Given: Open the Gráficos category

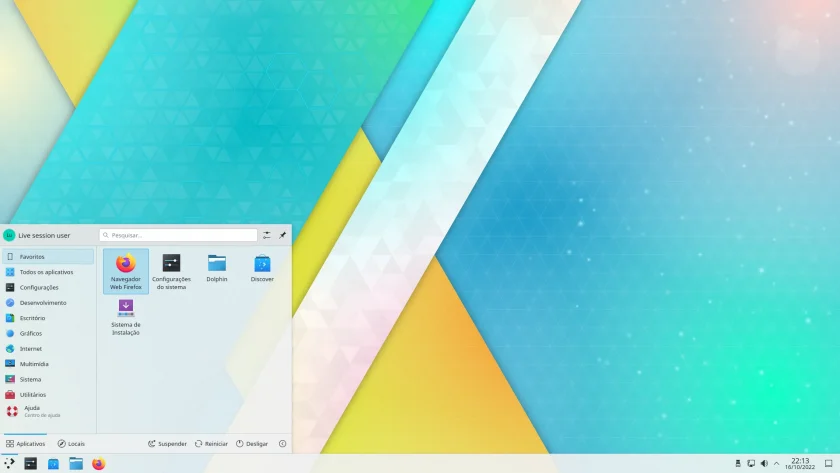Looking at the screenshot, I should point(48,333).
